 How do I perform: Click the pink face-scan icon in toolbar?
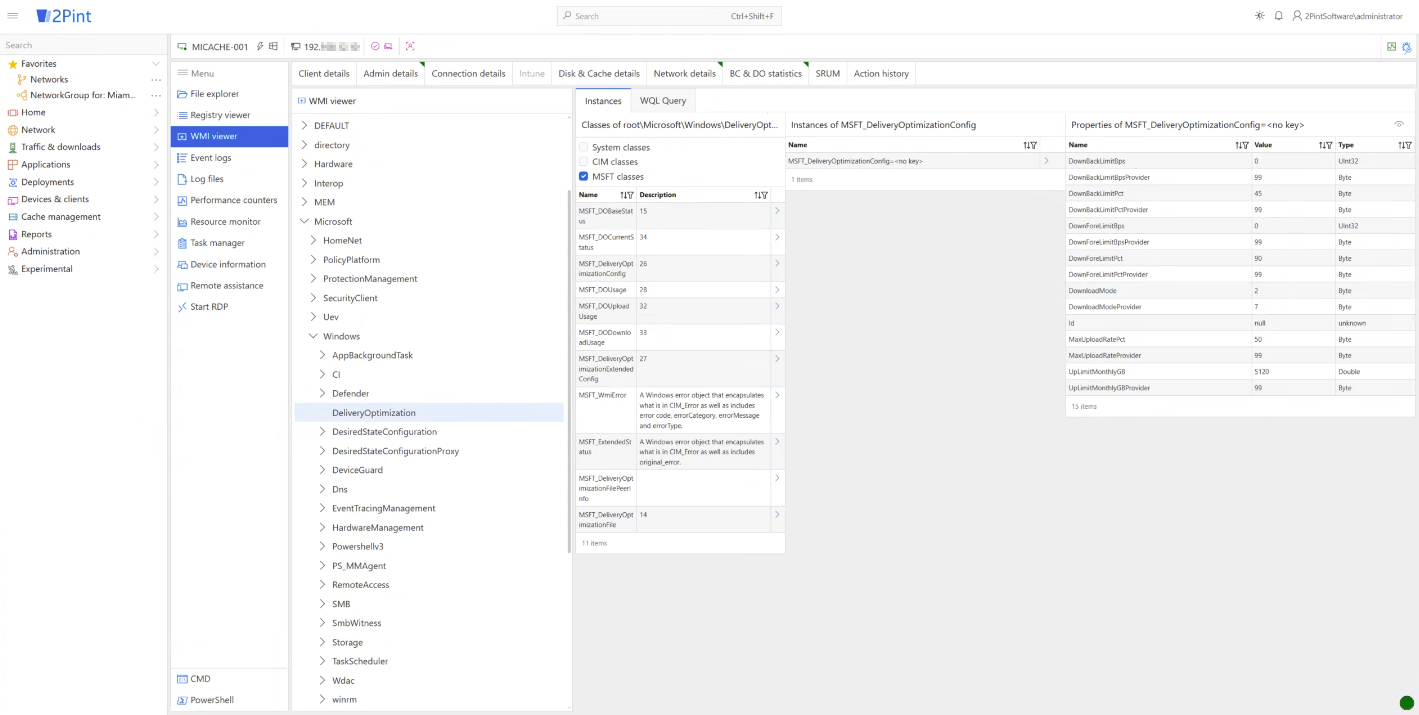(410, 46)
